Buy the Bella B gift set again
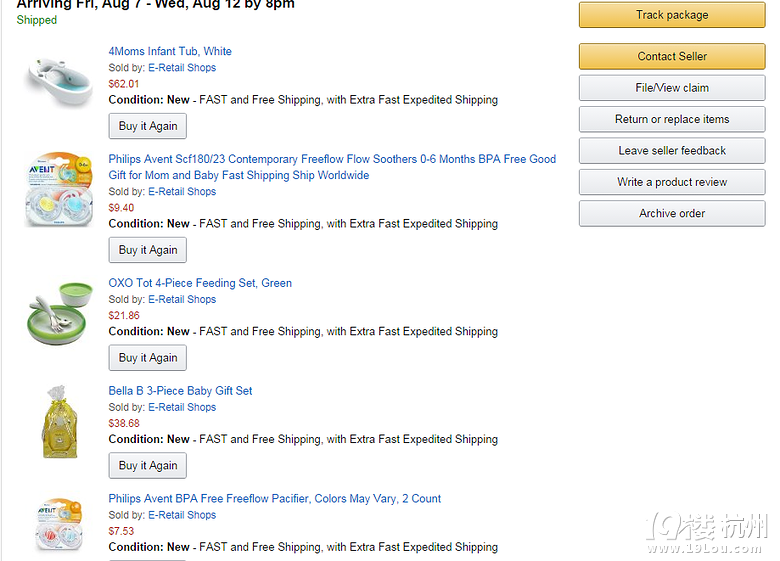This screenshot has height=561, width=780. pos(148,466)
